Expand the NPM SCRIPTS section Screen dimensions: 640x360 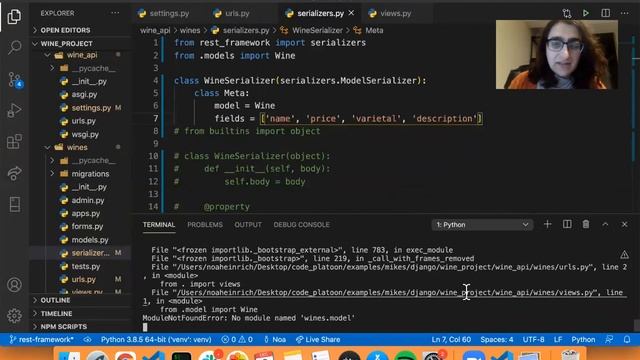[x=64, y=327]
